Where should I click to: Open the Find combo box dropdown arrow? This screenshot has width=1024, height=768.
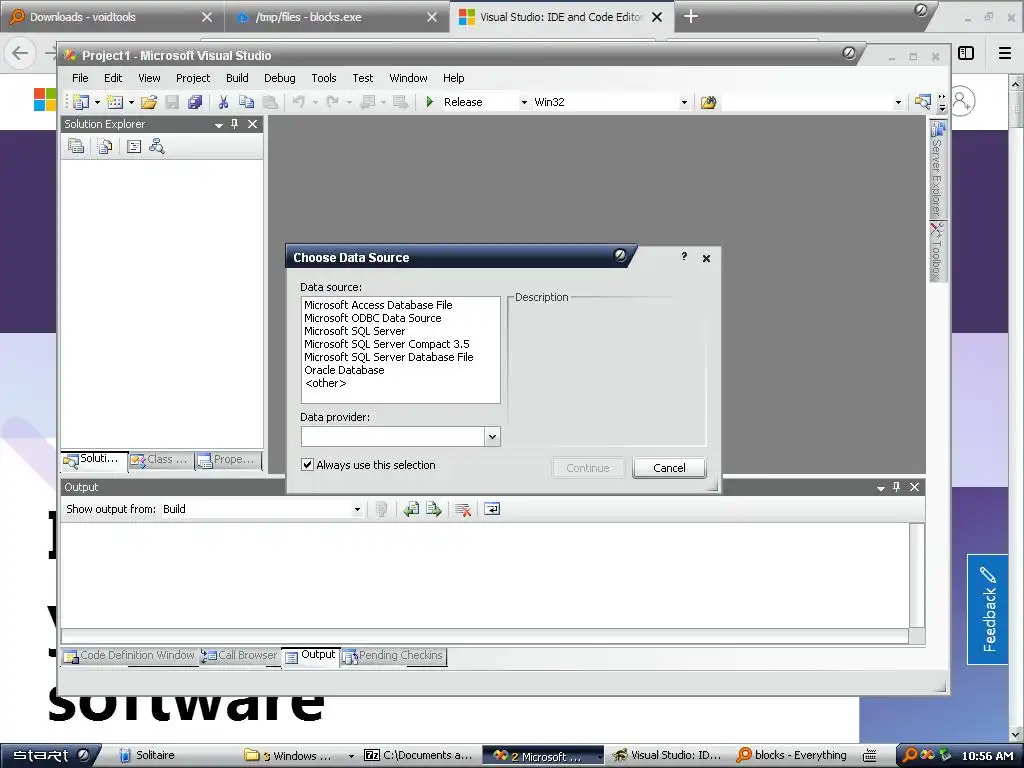(x=898, y=103)
